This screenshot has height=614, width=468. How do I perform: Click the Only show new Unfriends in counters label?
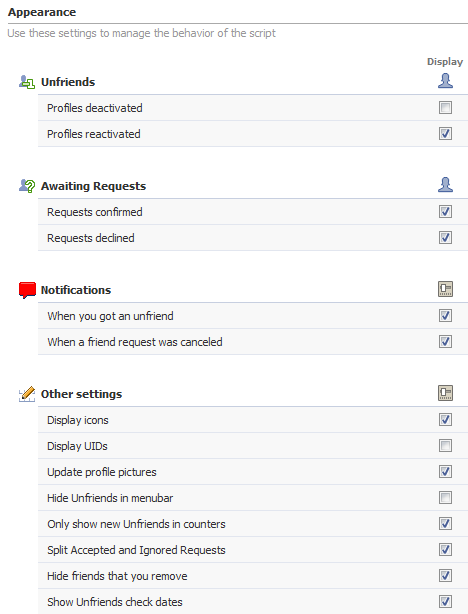click(x=136, y=524)
